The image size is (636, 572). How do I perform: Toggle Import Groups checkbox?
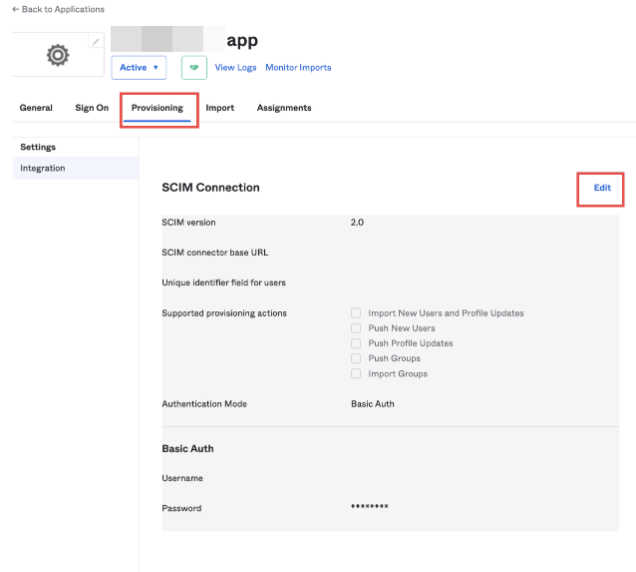pos(356,374)
